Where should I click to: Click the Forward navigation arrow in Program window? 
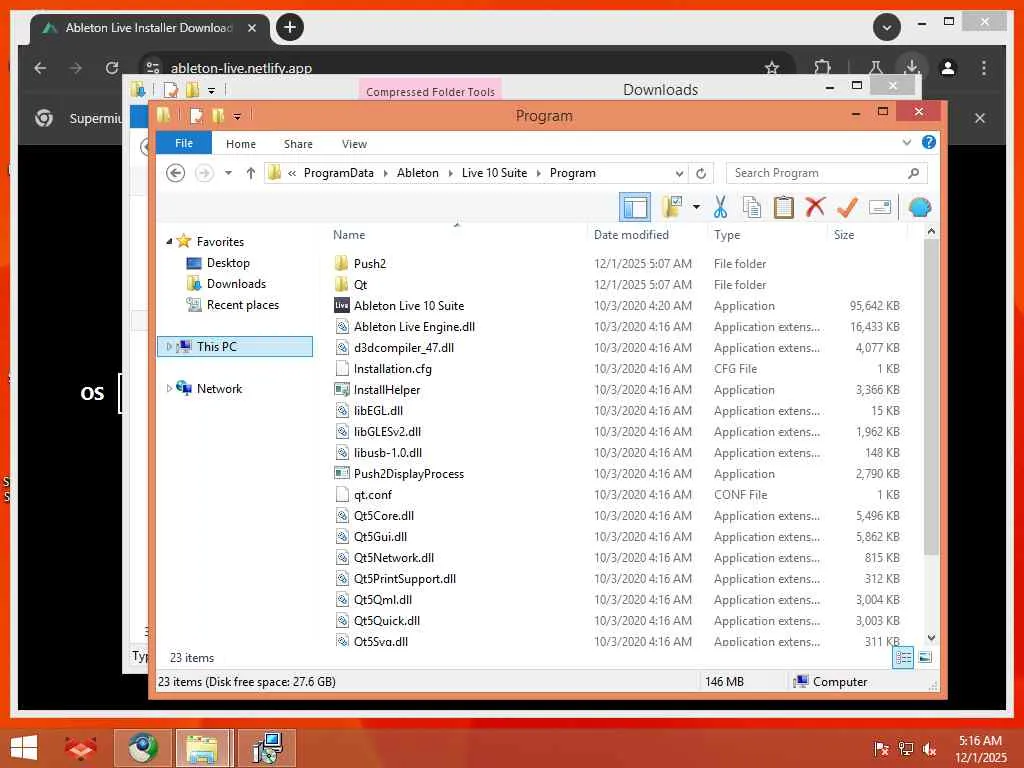coord(204,173)
